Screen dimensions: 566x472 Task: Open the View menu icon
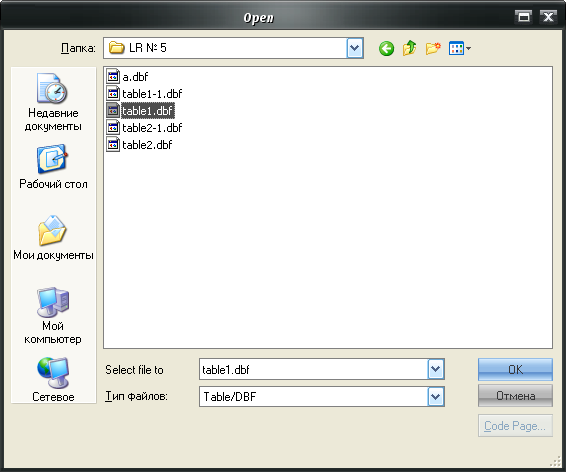[460, 48]
